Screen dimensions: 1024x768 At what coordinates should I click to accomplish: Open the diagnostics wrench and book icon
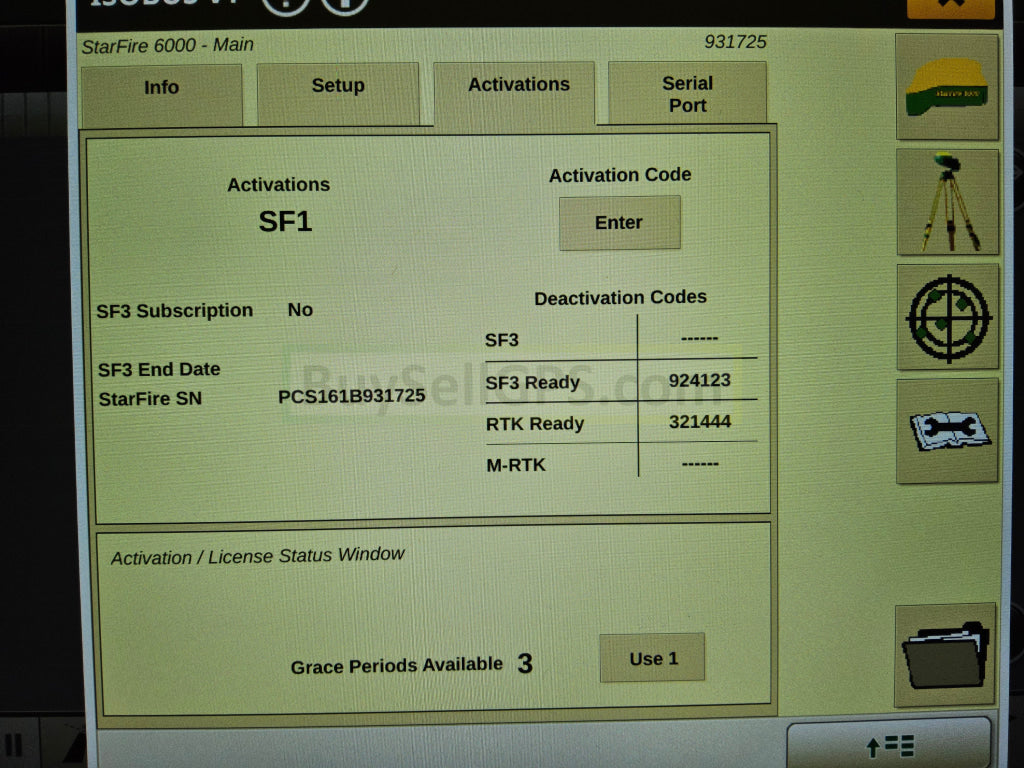point(947,431)
